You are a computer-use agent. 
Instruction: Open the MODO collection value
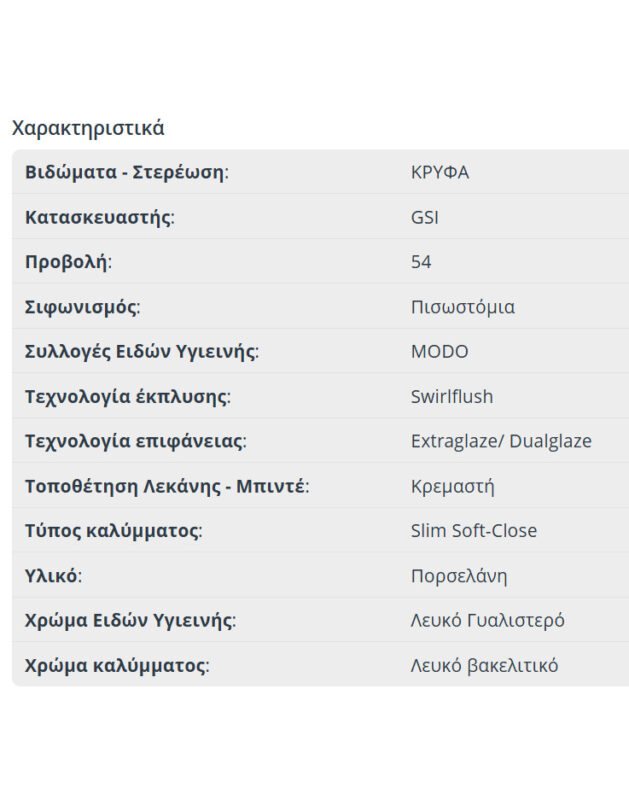(x=439, y=352)
